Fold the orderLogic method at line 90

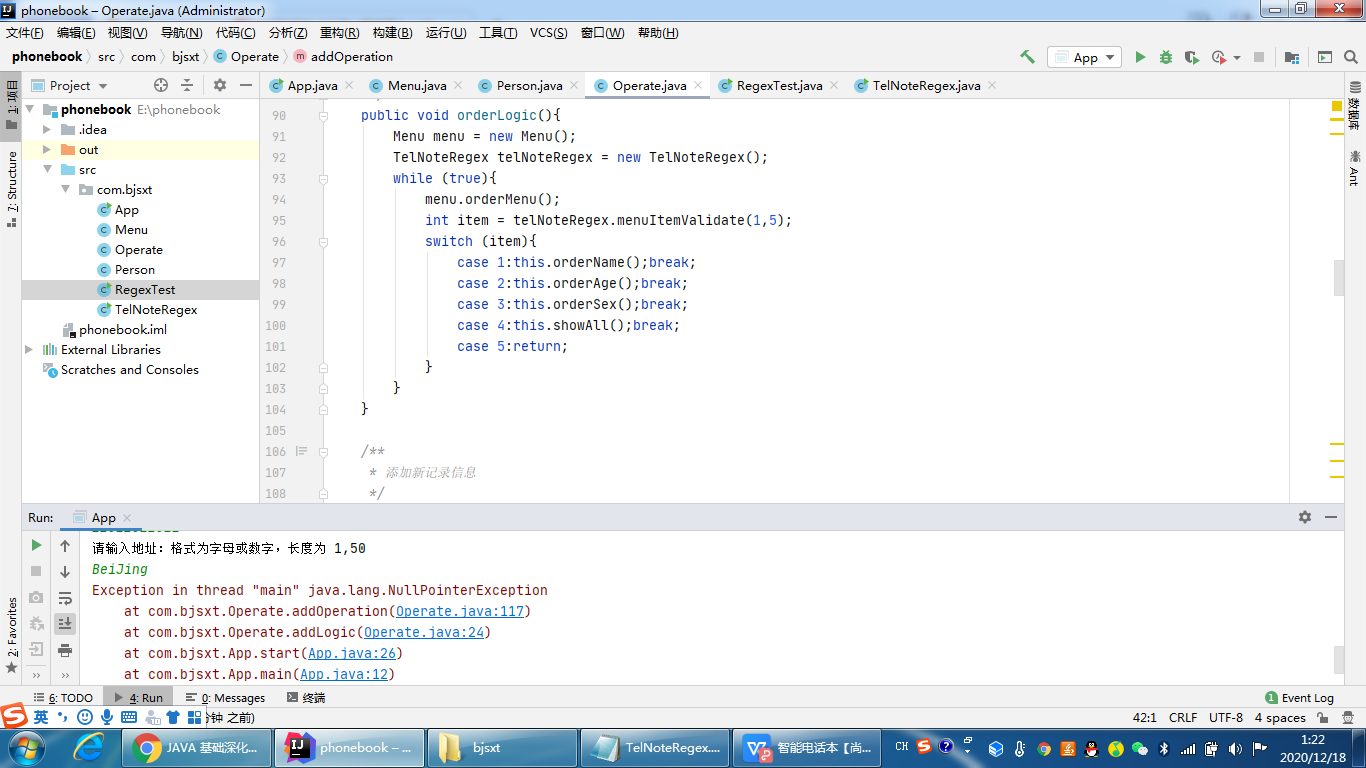[x=323, y=116]
